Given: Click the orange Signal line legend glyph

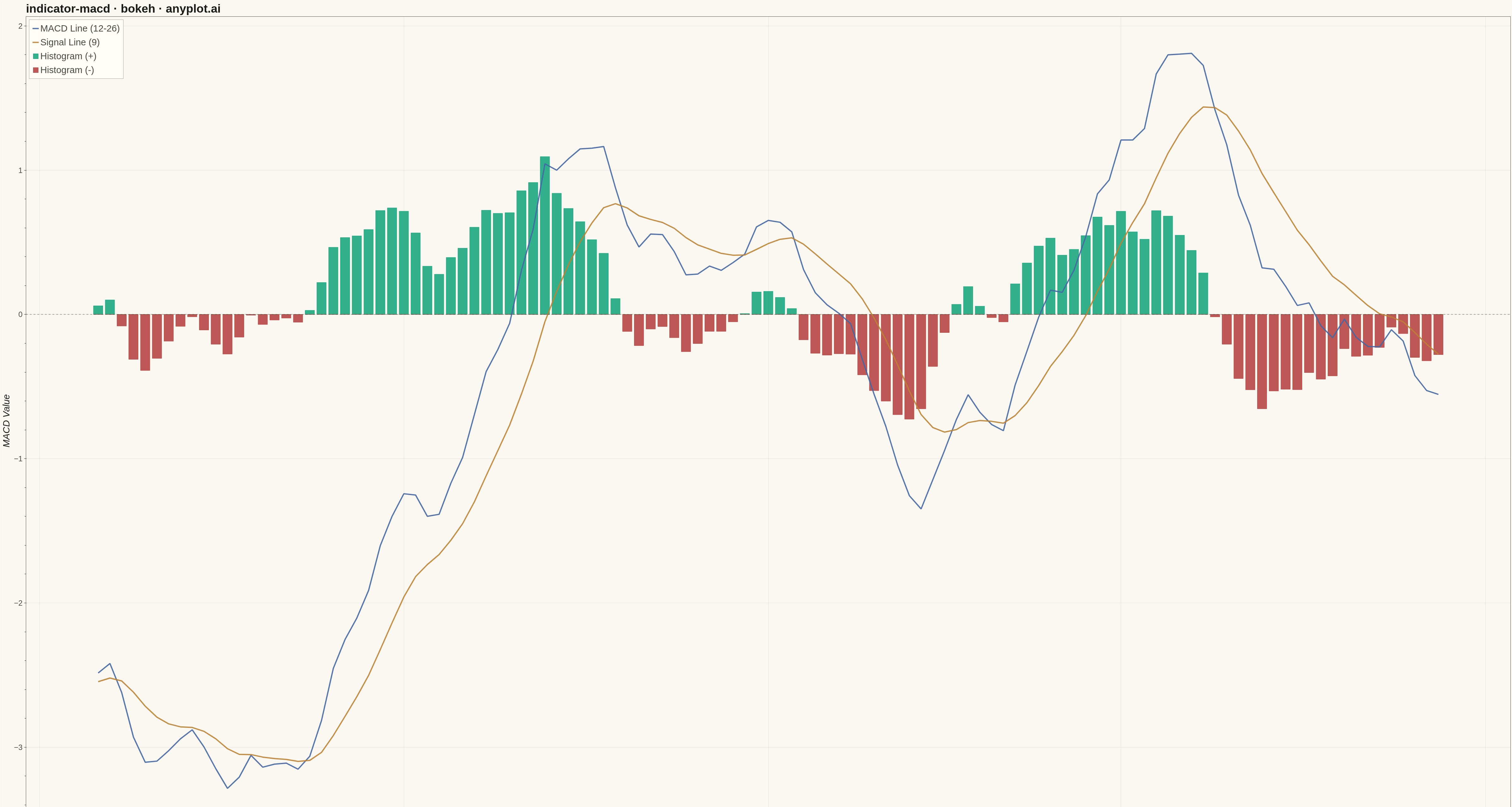Looking at the screenshot, I should click(x=36, y=42).
